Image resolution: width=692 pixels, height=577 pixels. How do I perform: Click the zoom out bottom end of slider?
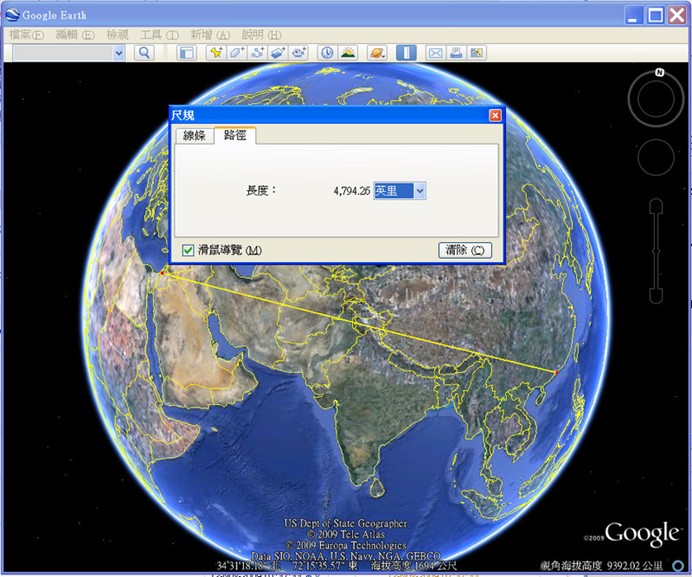(x=656, y=296)
